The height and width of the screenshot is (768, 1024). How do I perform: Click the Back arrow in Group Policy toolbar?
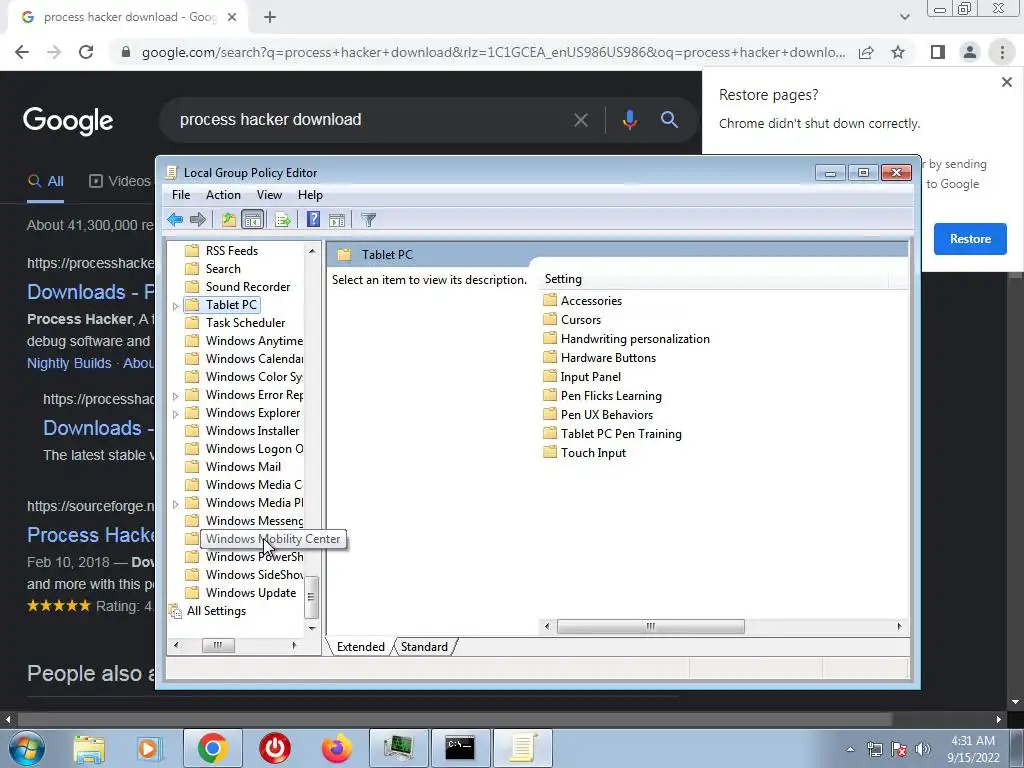click(174, 219)
